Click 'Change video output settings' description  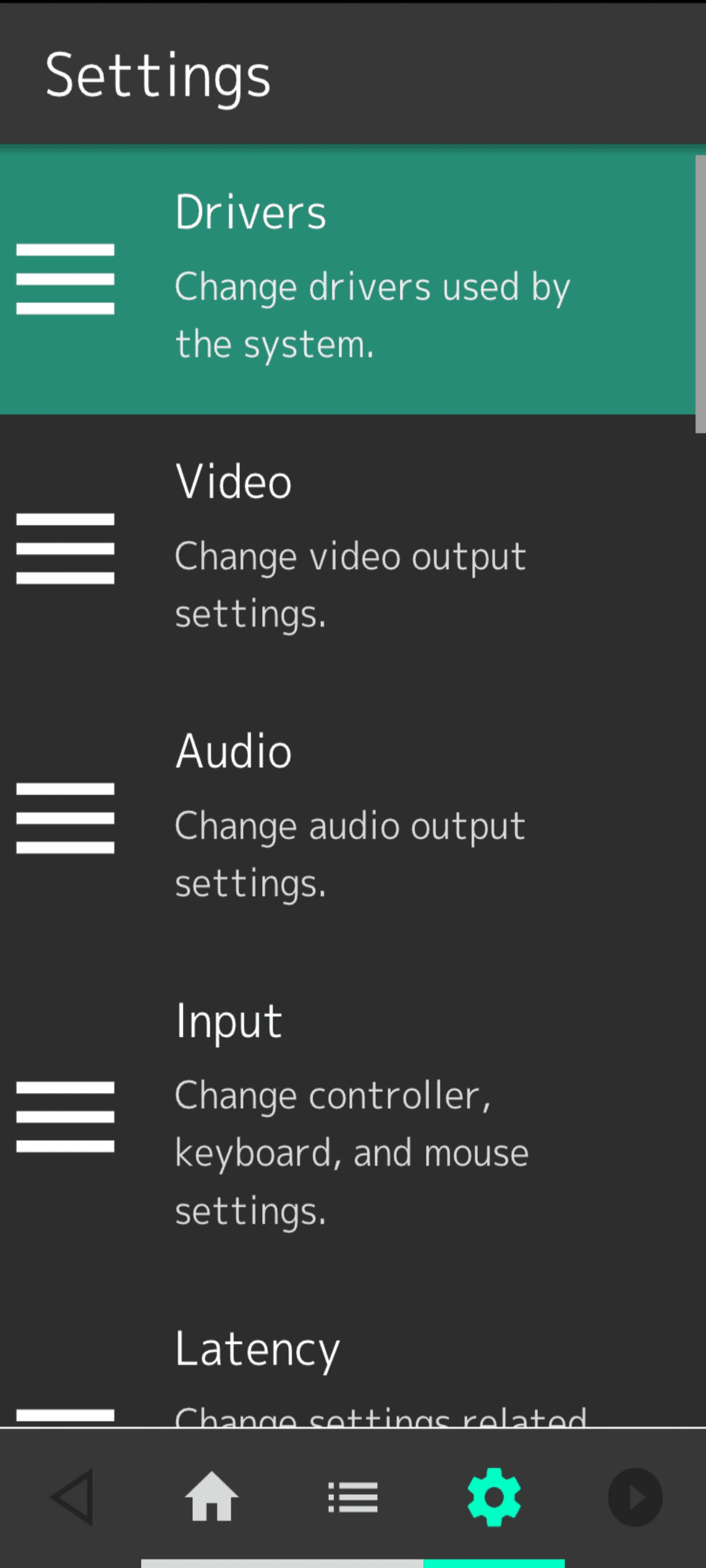point(350,585)
